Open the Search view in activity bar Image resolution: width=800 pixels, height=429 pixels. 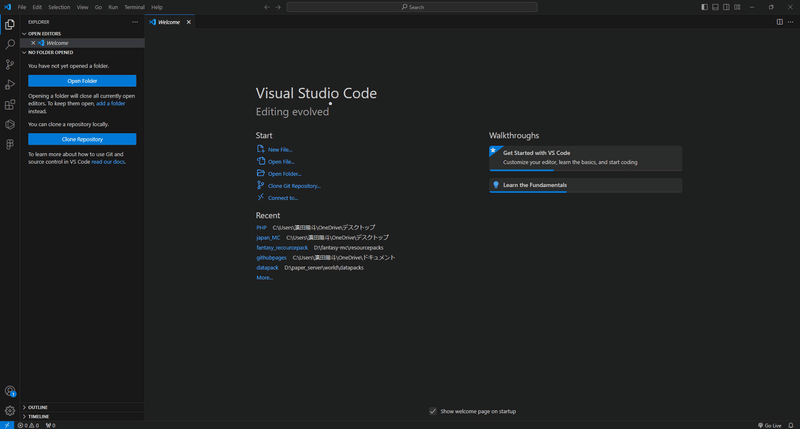pyautogui.click(x=10, y=44)
